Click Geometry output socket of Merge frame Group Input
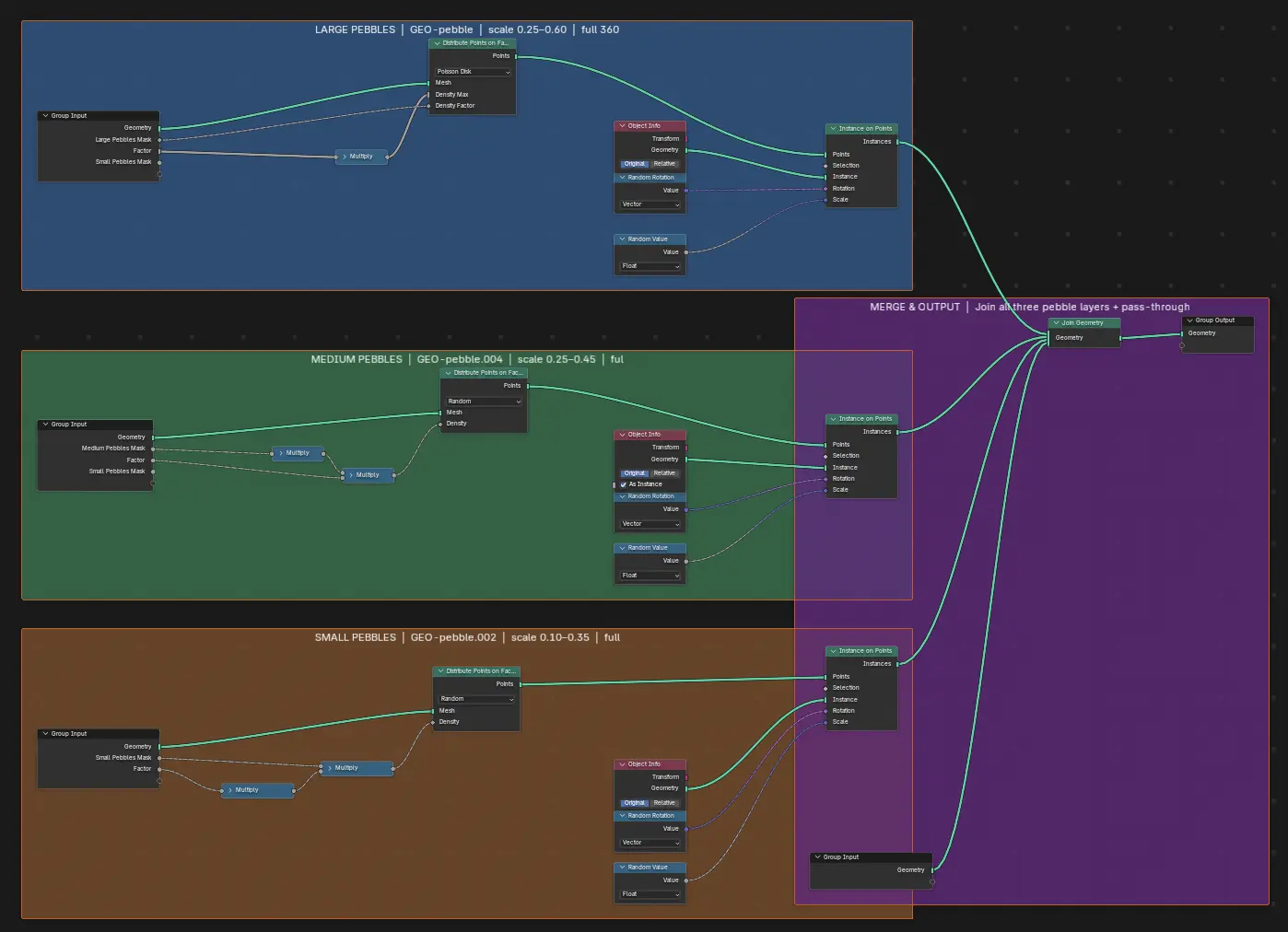The height and width of the screenshot is (932, 1288). tap(932, 870)
